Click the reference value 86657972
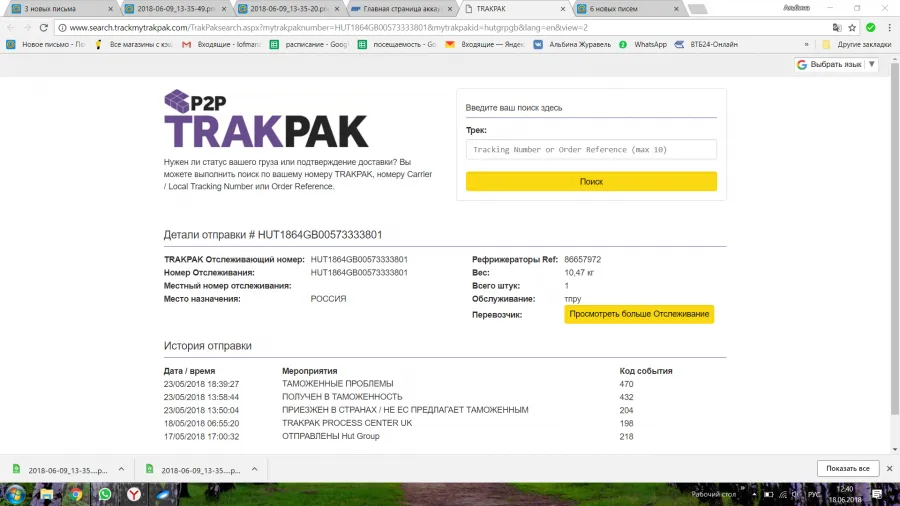The height and width of the screenshot is (506, 900). coord(583,259)
